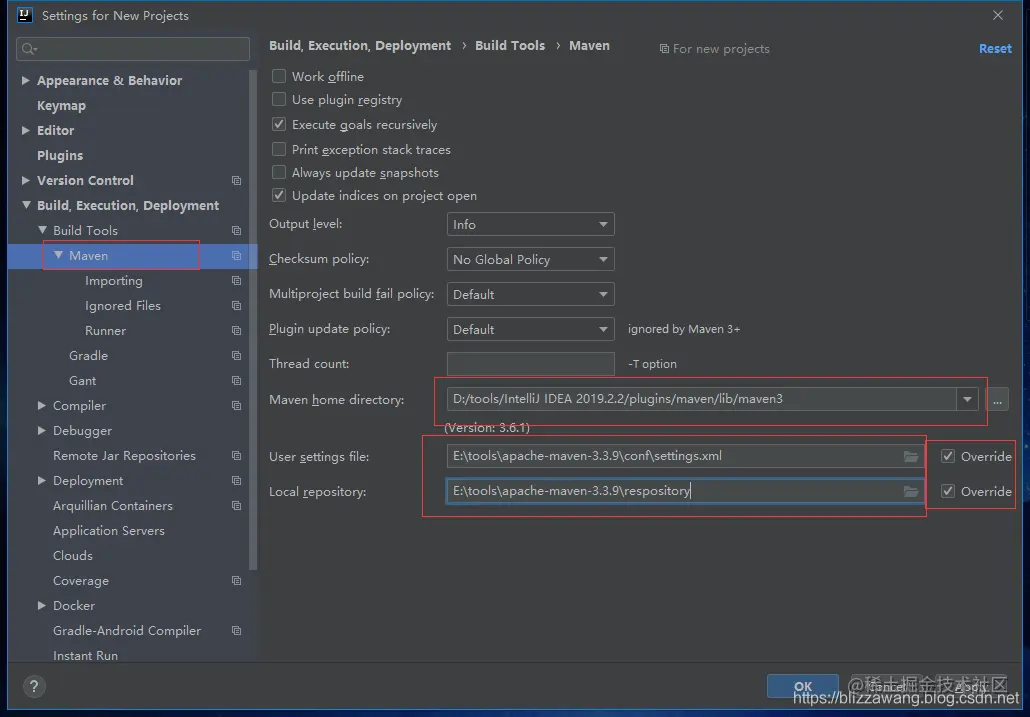Click the copy icon beside Gant

tap(236, 380)
